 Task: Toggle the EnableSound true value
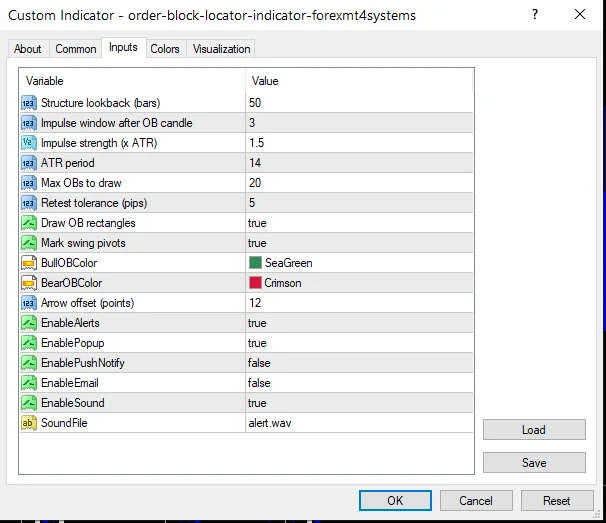click(257, 403)
